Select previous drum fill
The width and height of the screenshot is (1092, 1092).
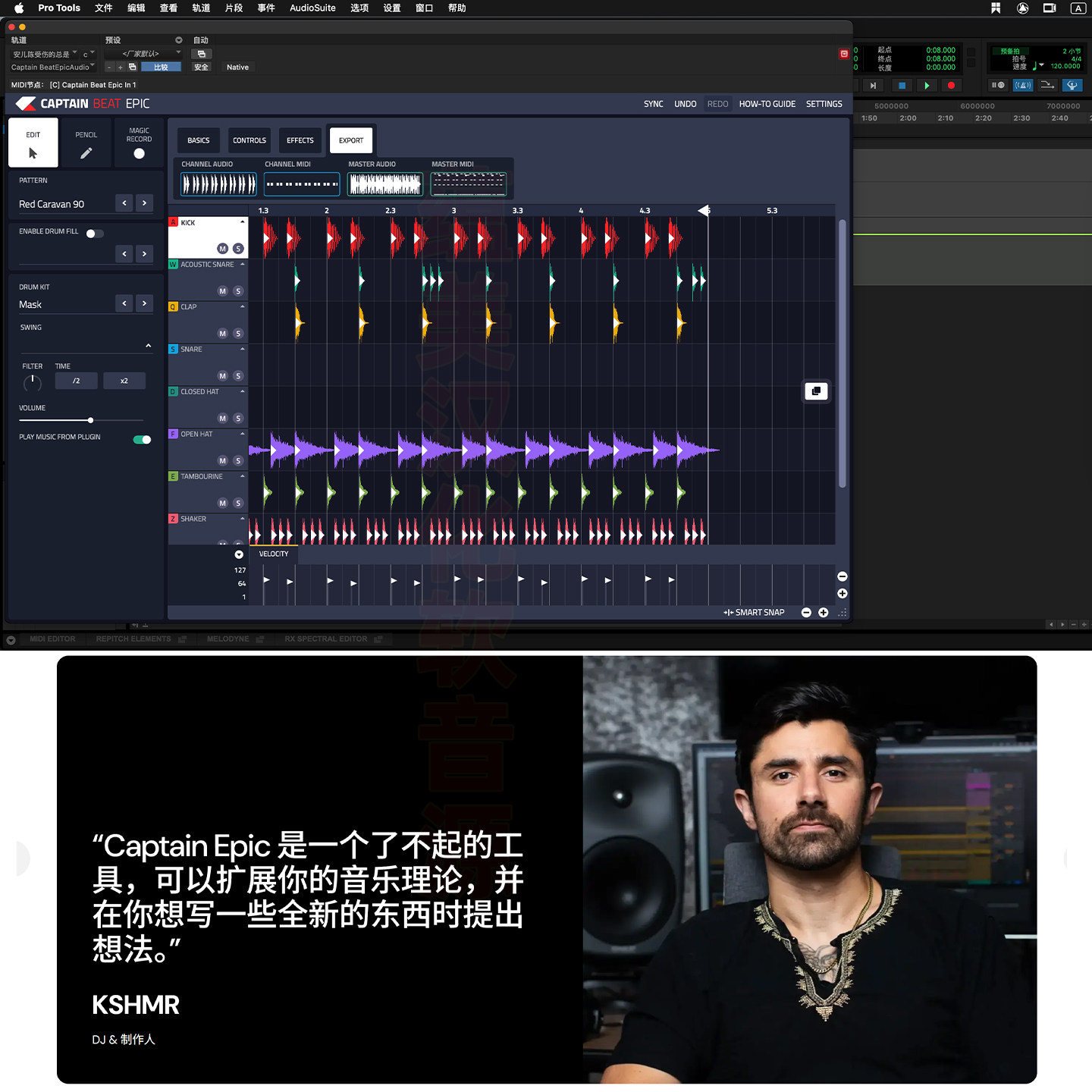tap(124, 254)
